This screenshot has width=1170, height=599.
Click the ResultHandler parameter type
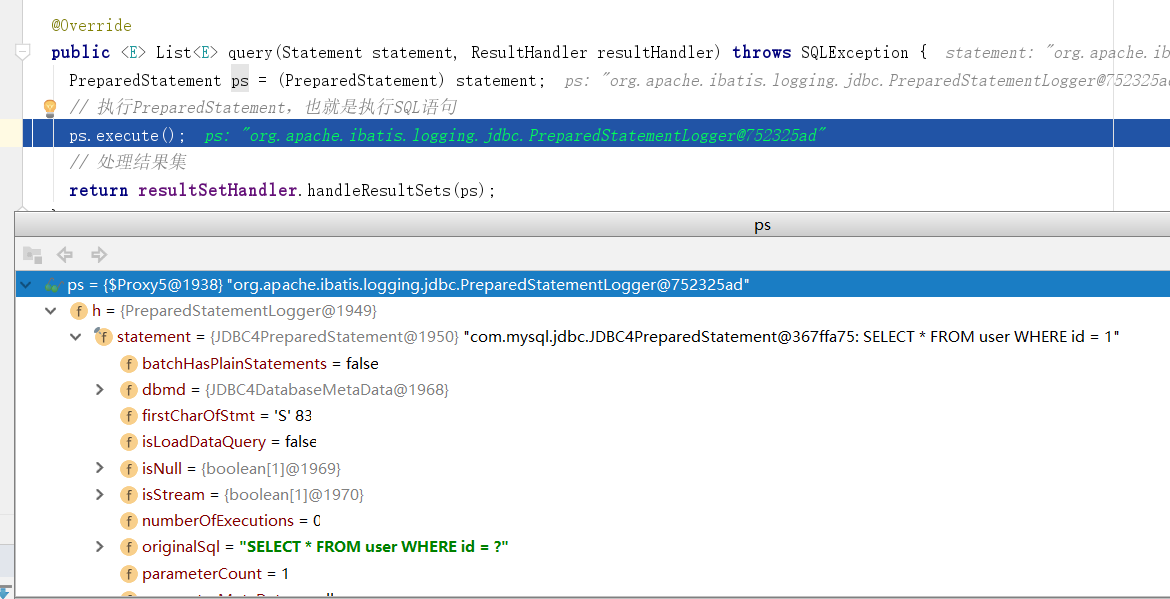[530, 52]
